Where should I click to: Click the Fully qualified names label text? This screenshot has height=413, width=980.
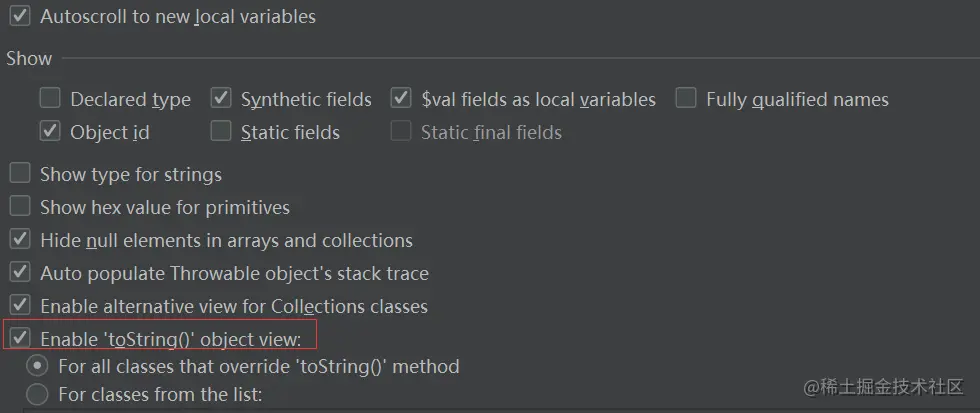click(797, 99)
